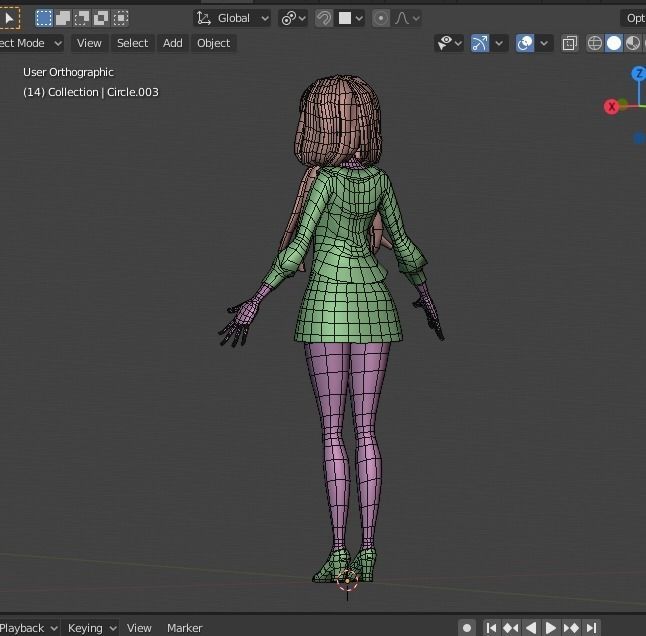
Task: Toggle viewport overlays display
Action: tap(525, 43)
